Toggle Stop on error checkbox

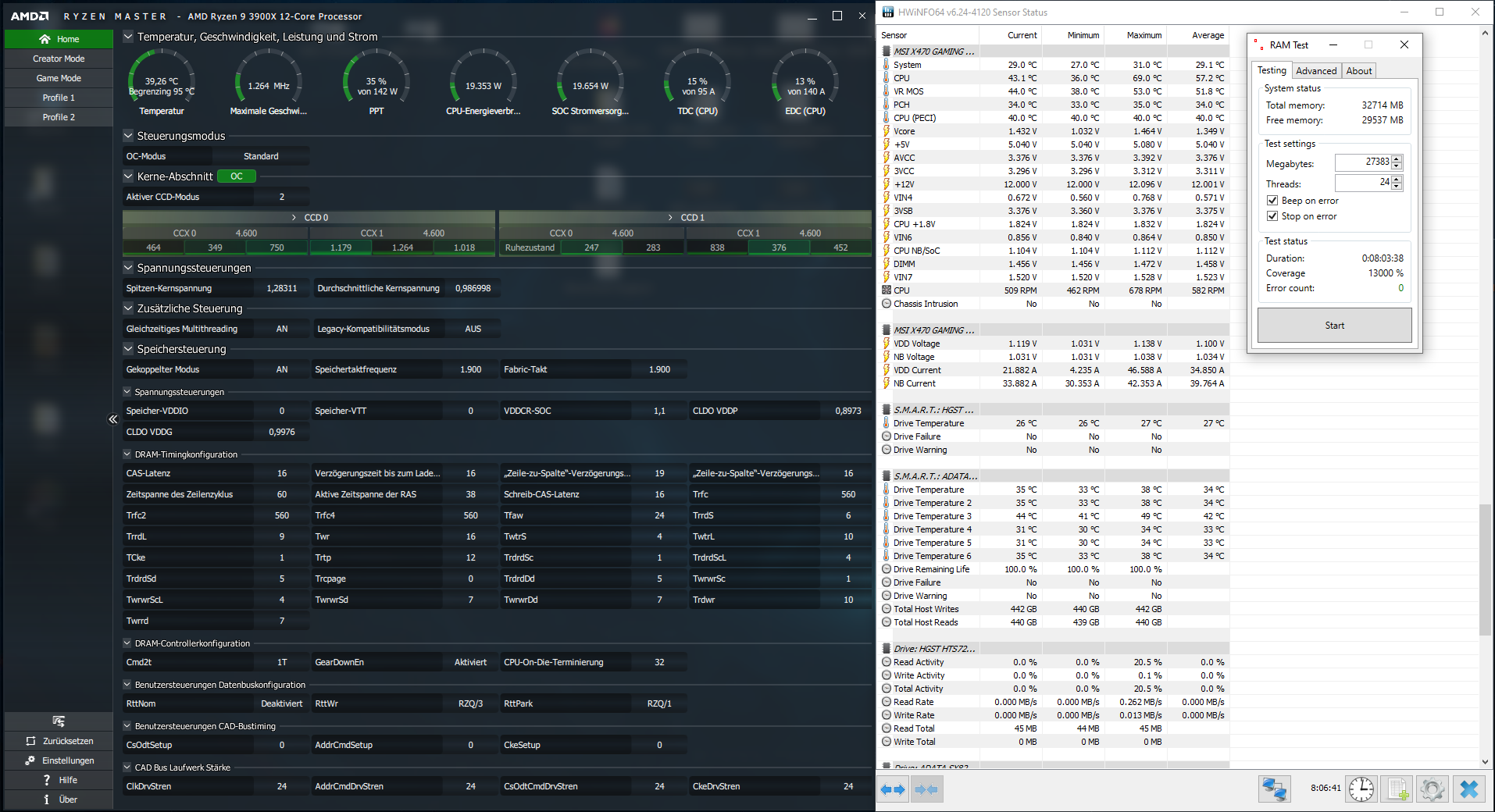click(x=1272, y=216)
